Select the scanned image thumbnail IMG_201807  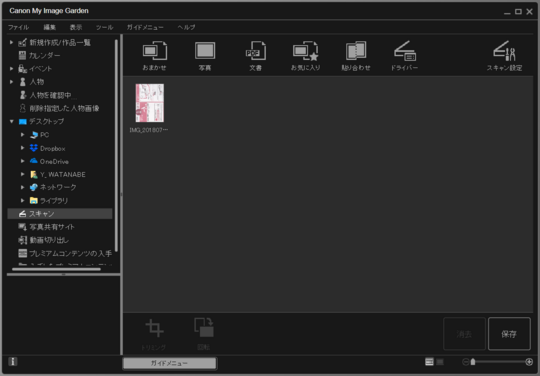click(x=149, y=103)
